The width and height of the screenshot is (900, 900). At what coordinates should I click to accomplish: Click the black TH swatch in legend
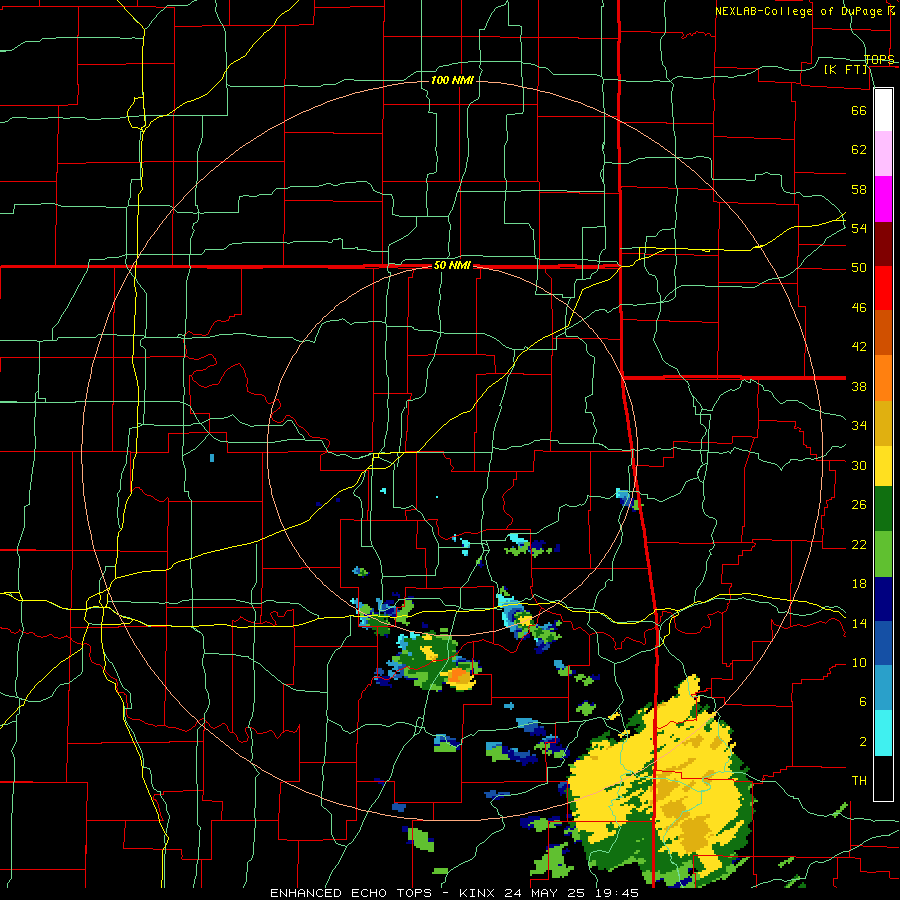[883, 778]
